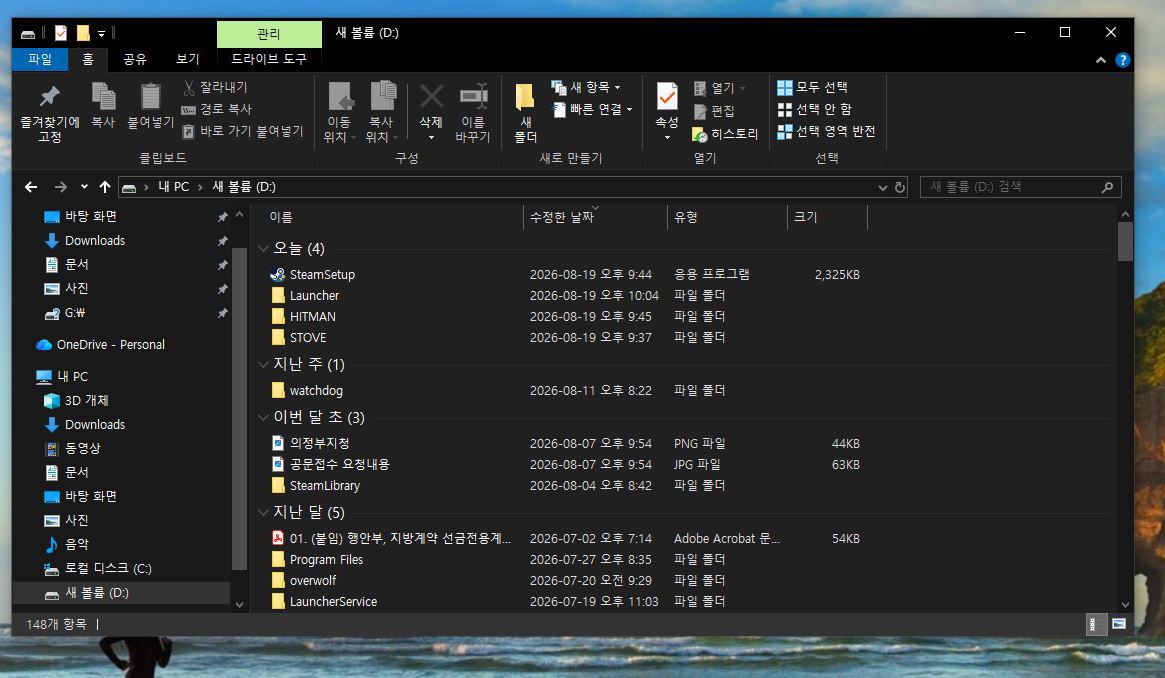Select OneDrive - Personal in navigation pane
1165x678 pixels.
click(x=111, y=345)
